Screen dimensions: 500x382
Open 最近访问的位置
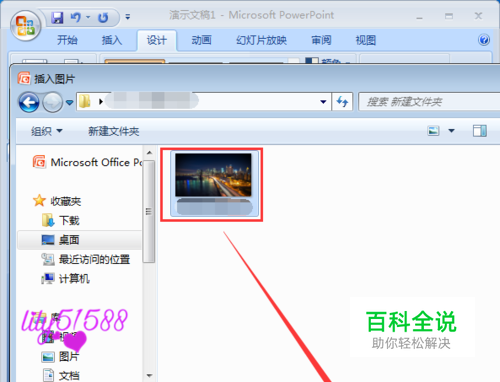tap(86, 259)
